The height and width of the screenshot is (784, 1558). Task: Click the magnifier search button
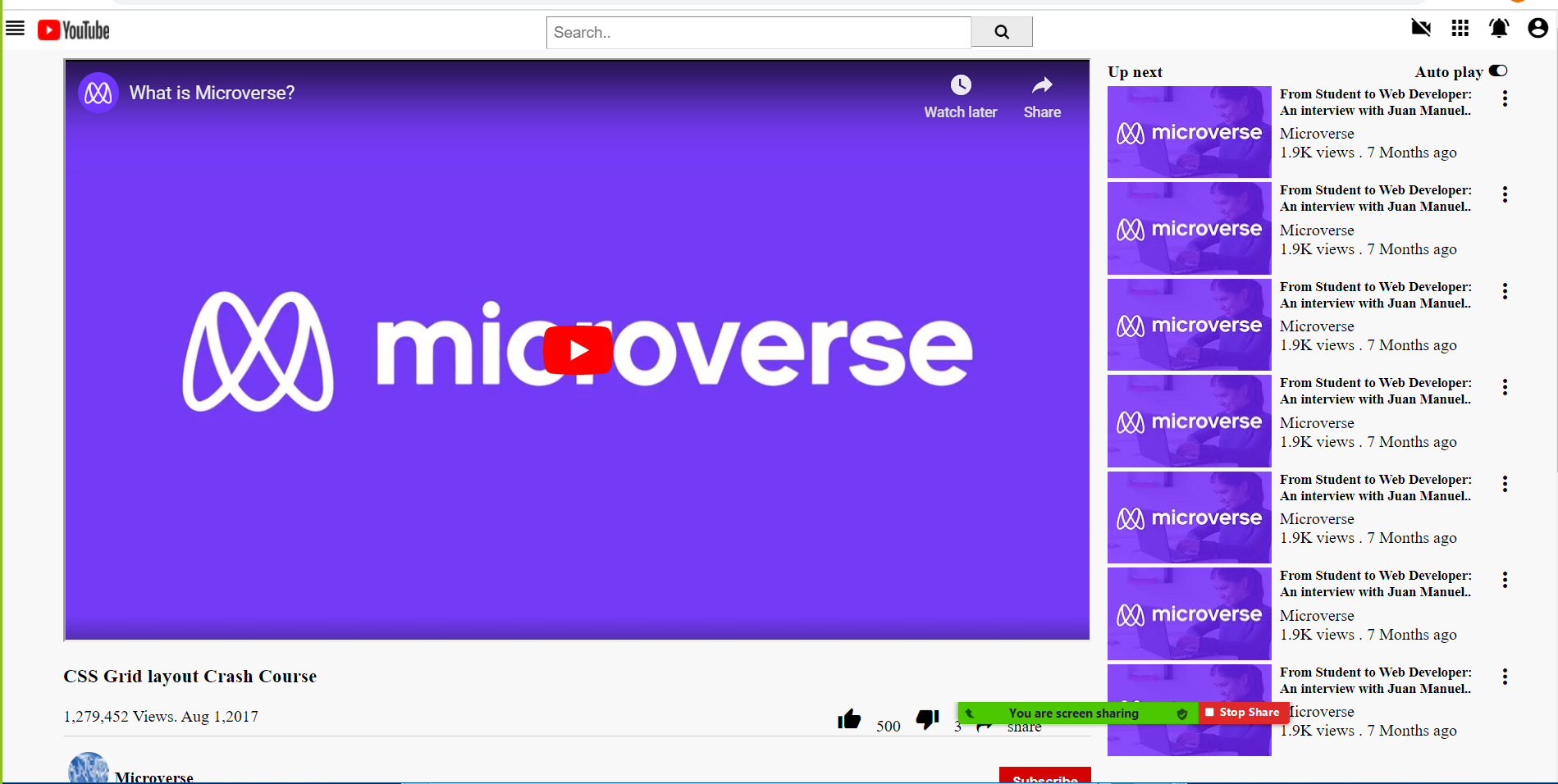coord(1002,32)
